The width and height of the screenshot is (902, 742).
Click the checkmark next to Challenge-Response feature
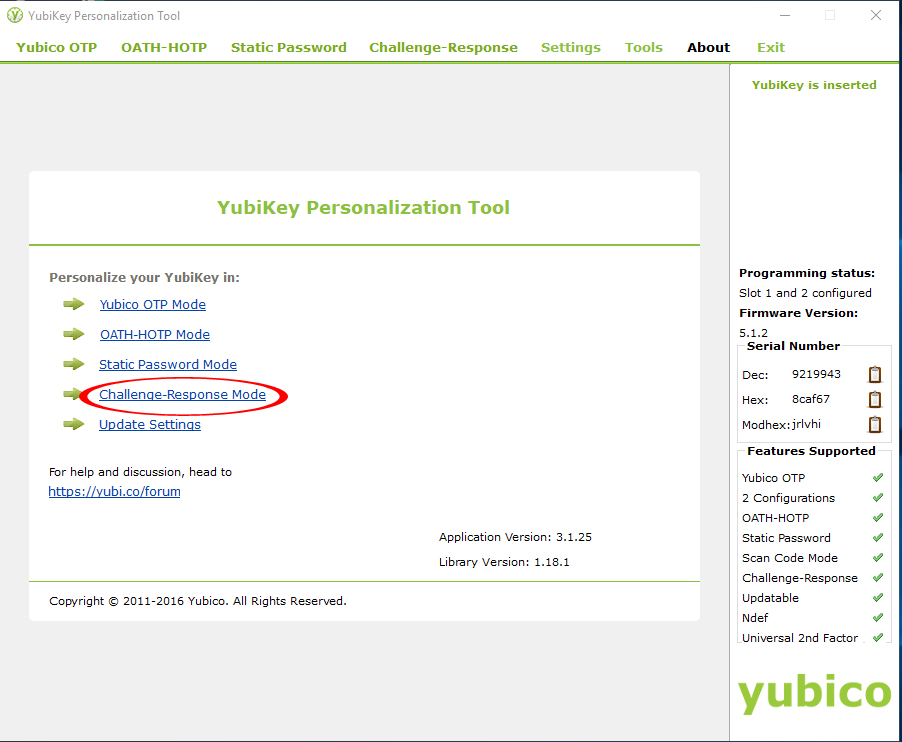tap(878, 577)
